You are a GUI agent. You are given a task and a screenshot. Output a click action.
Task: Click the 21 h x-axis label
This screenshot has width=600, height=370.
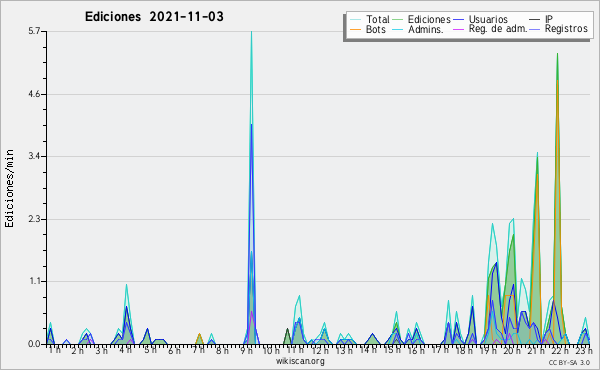(x=536, y=350)
